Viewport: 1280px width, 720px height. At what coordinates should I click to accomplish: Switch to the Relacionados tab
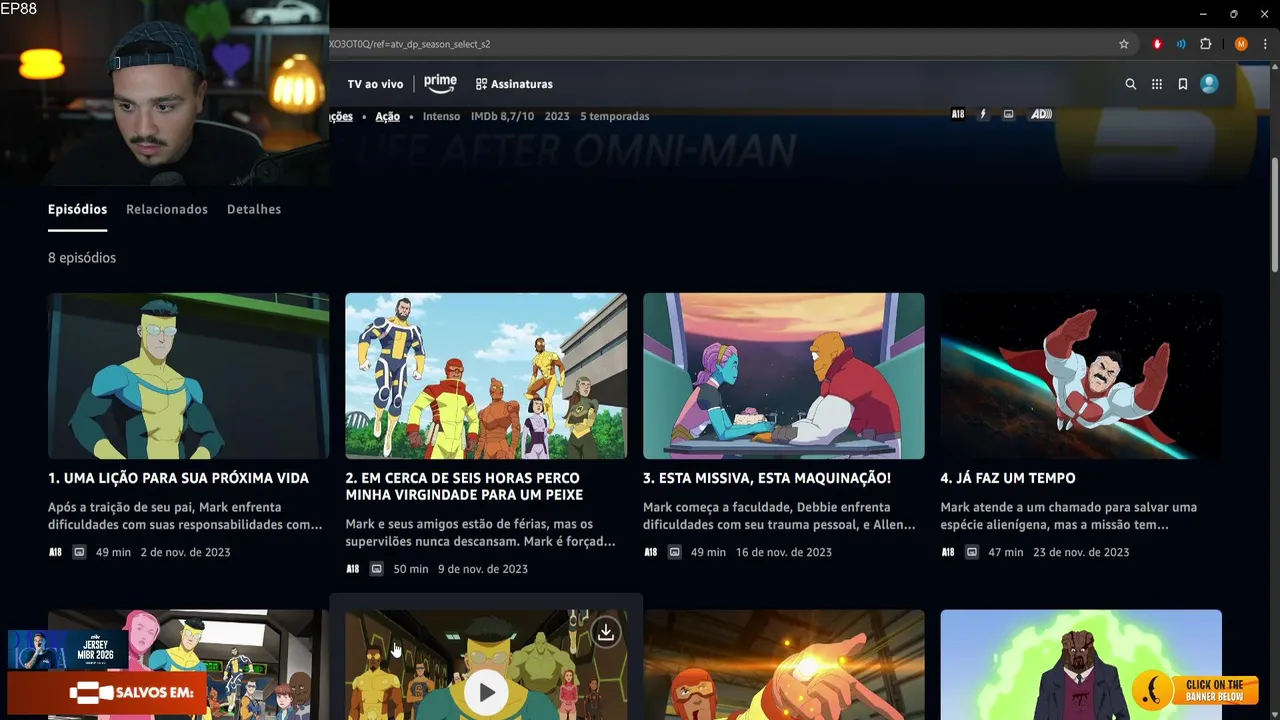167,209
